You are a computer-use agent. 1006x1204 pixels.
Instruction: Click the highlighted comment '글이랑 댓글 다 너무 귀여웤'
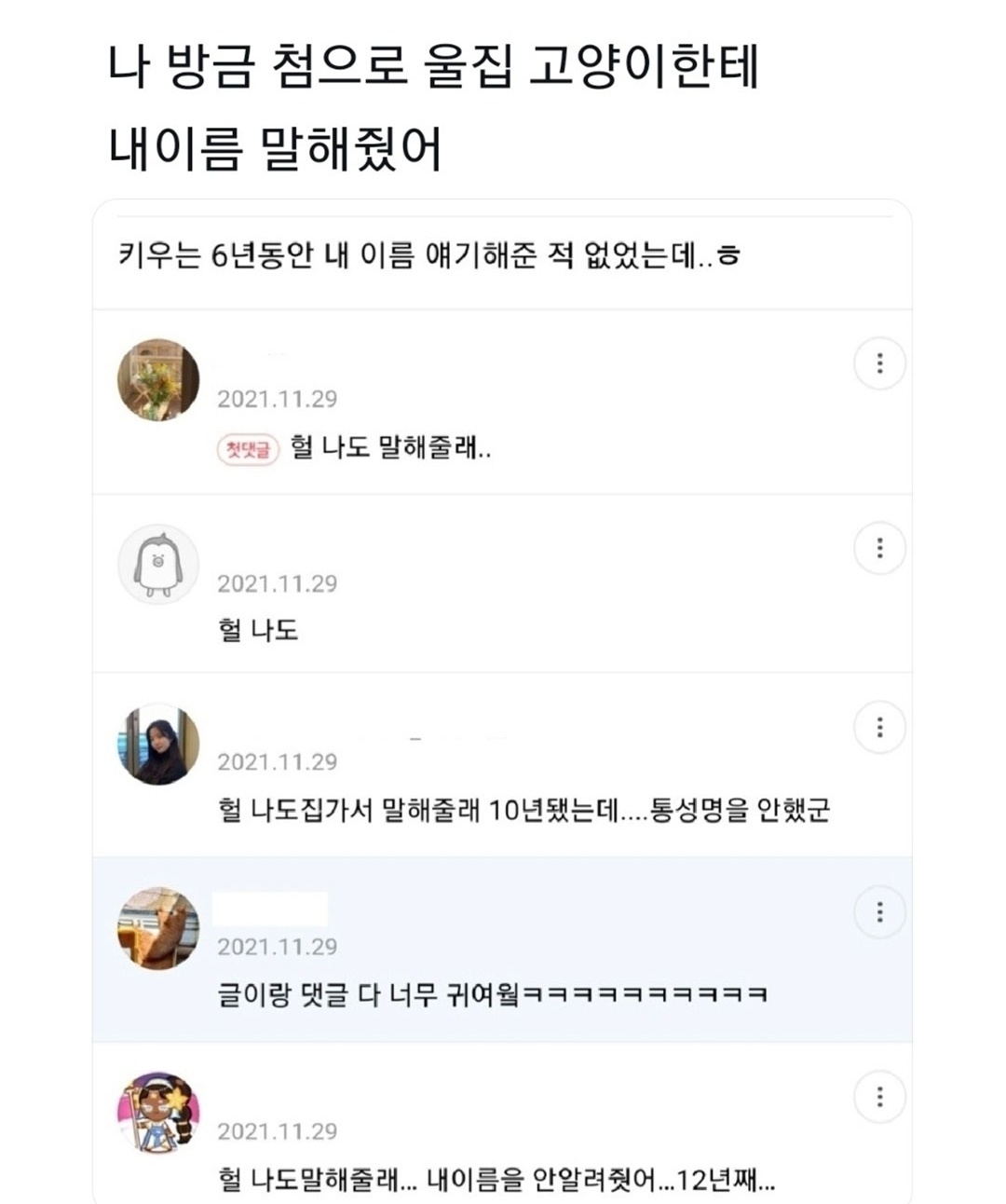coord(492,994)
